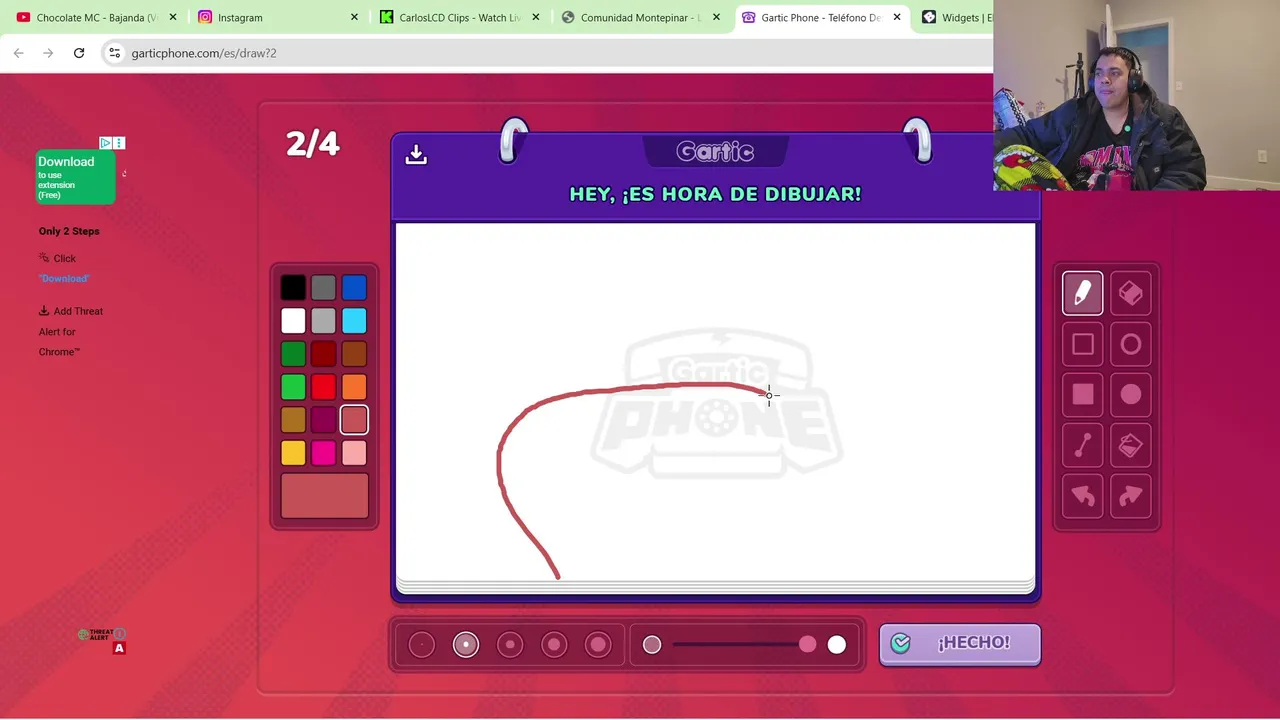Pick the white color swatch

coord(293,321)
